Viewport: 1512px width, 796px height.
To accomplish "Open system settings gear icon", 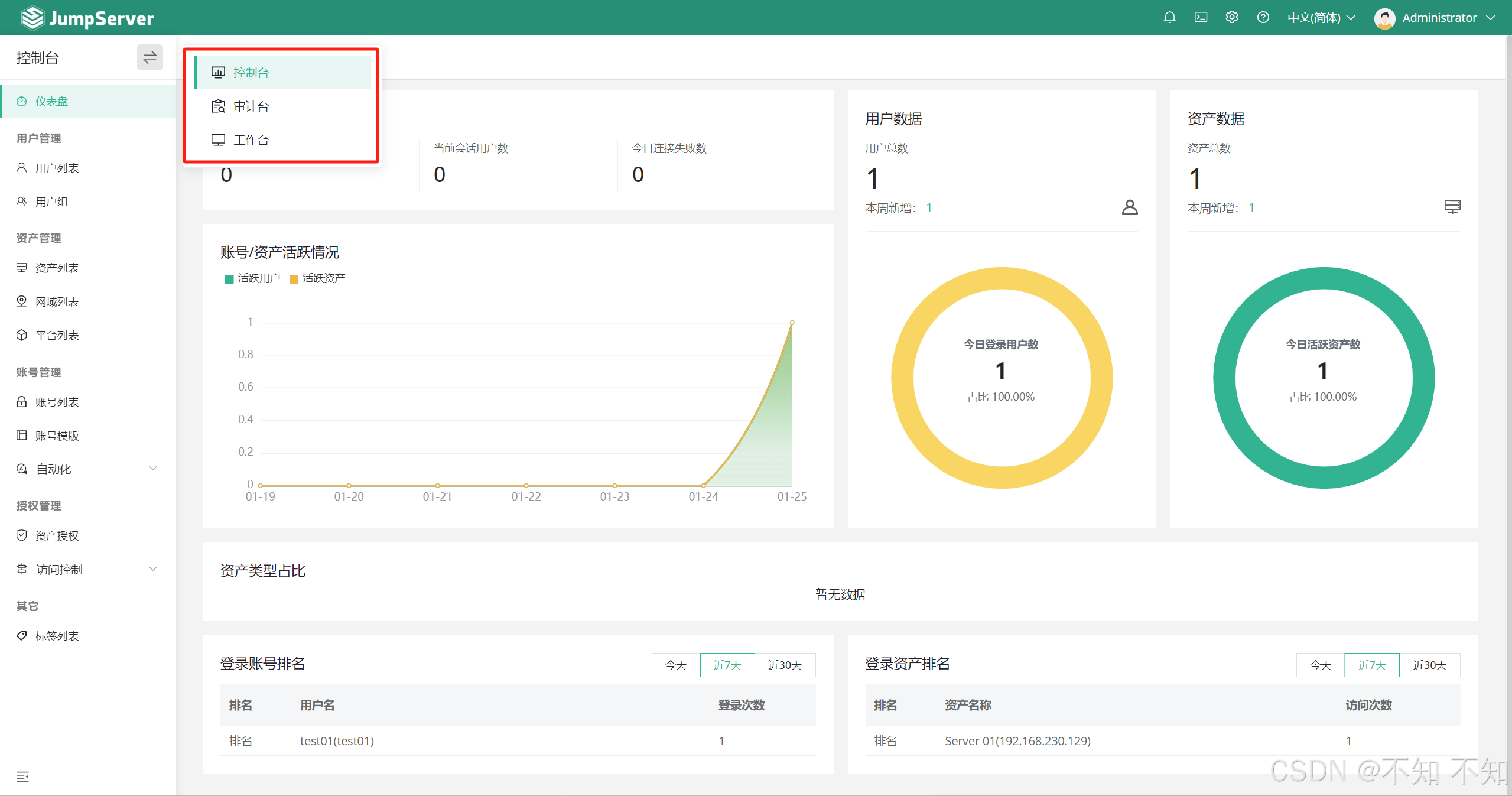I will point(1232,18).
